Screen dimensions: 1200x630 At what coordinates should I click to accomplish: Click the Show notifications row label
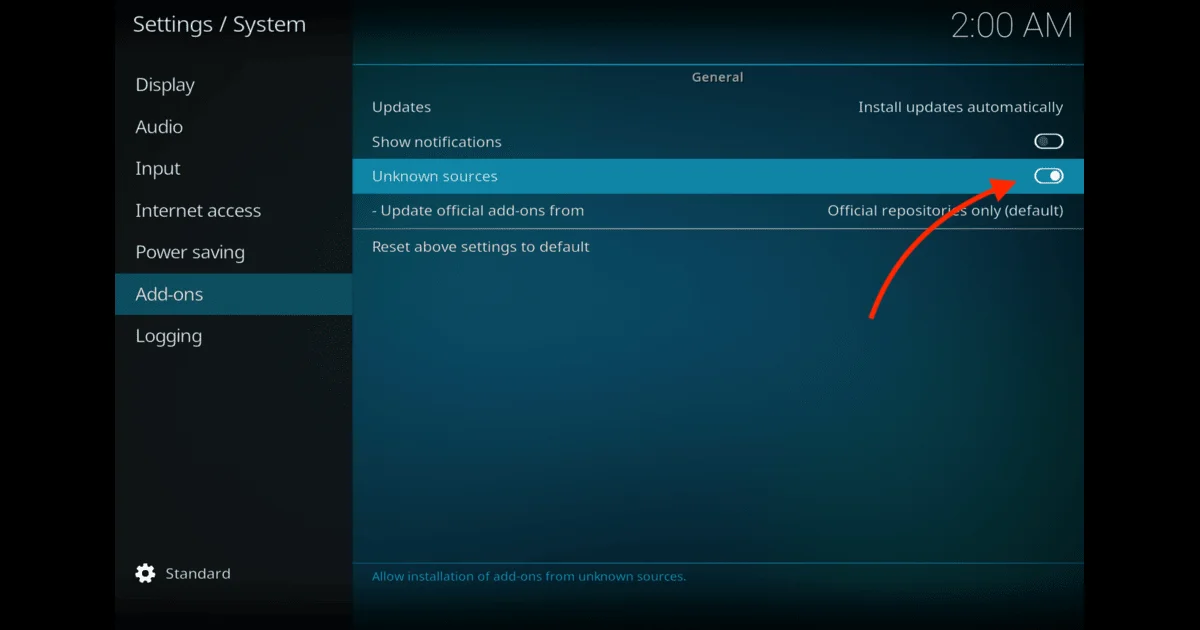(x=436, y=142)
